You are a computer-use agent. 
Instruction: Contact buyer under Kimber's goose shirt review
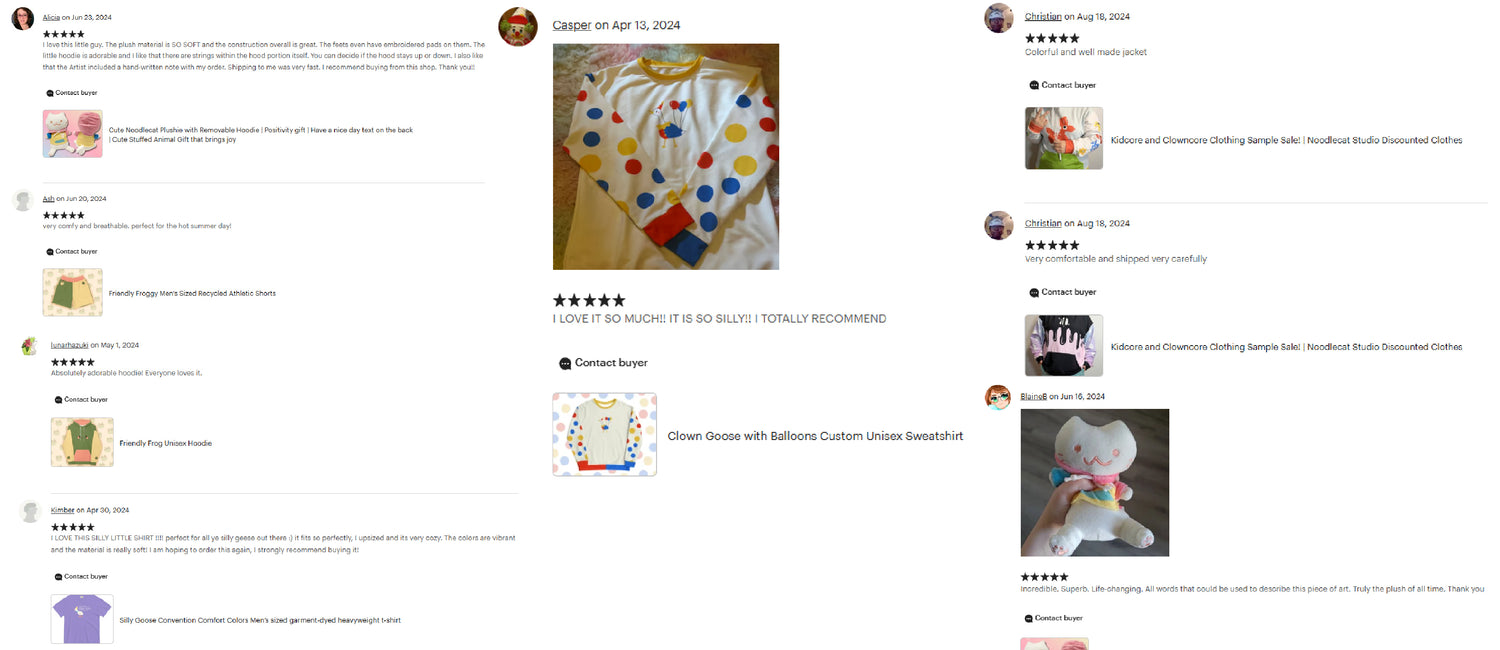[x=80, y=577]
